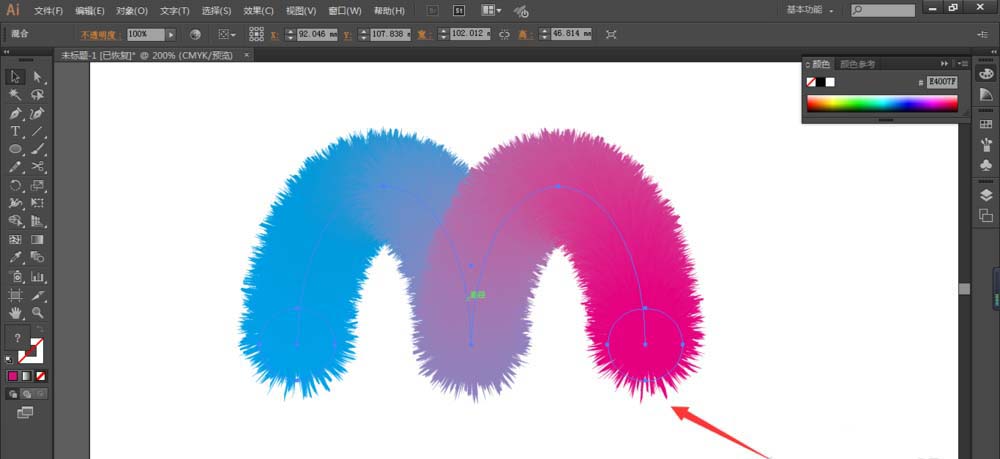Switch to Gradient fill mode in toolbox
The image size is (1000, 459).
(x=27, y=376)
